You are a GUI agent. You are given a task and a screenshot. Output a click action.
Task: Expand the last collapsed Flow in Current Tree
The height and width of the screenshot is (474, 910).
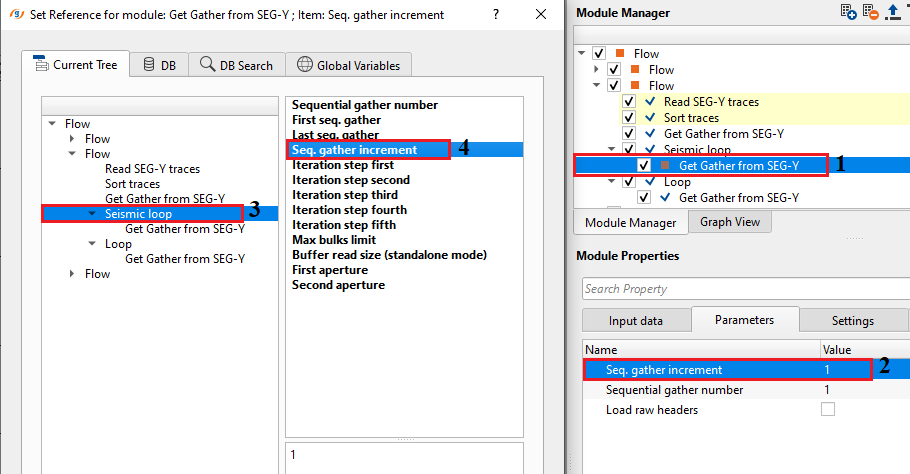pos(72,274)
